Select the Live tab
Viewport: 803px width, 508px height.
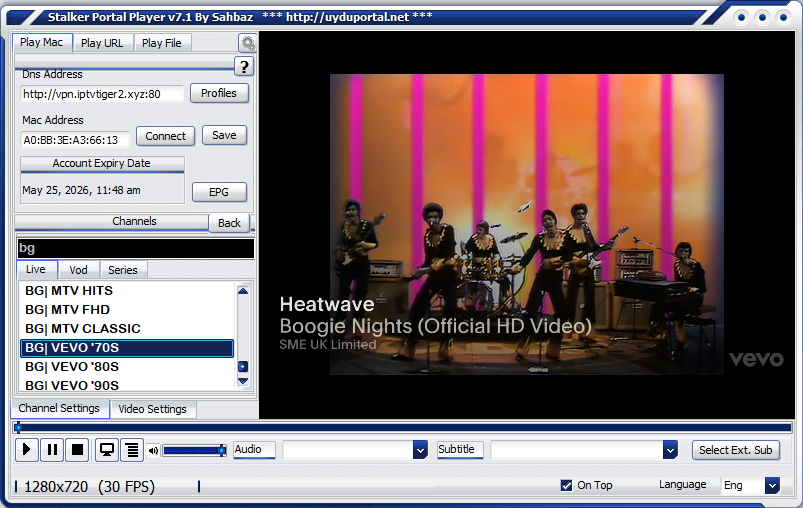(36, 269)
